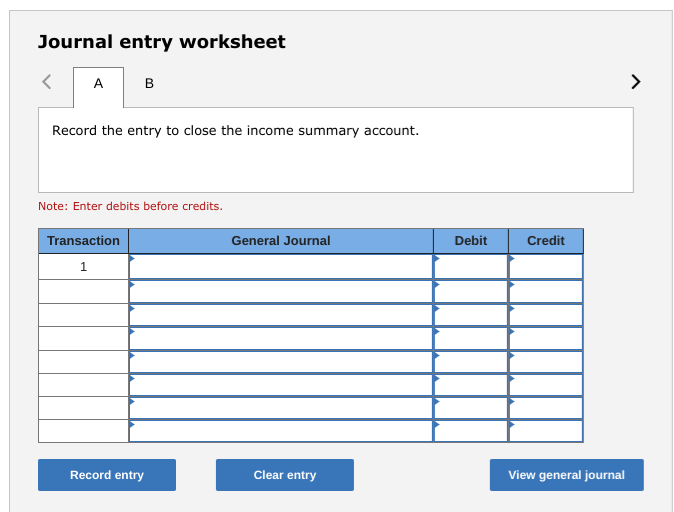The width and height of the screenshot is (674, 512).
Task: Open the General Journal dropdown in the fourth row
Action: click(281, 338)
